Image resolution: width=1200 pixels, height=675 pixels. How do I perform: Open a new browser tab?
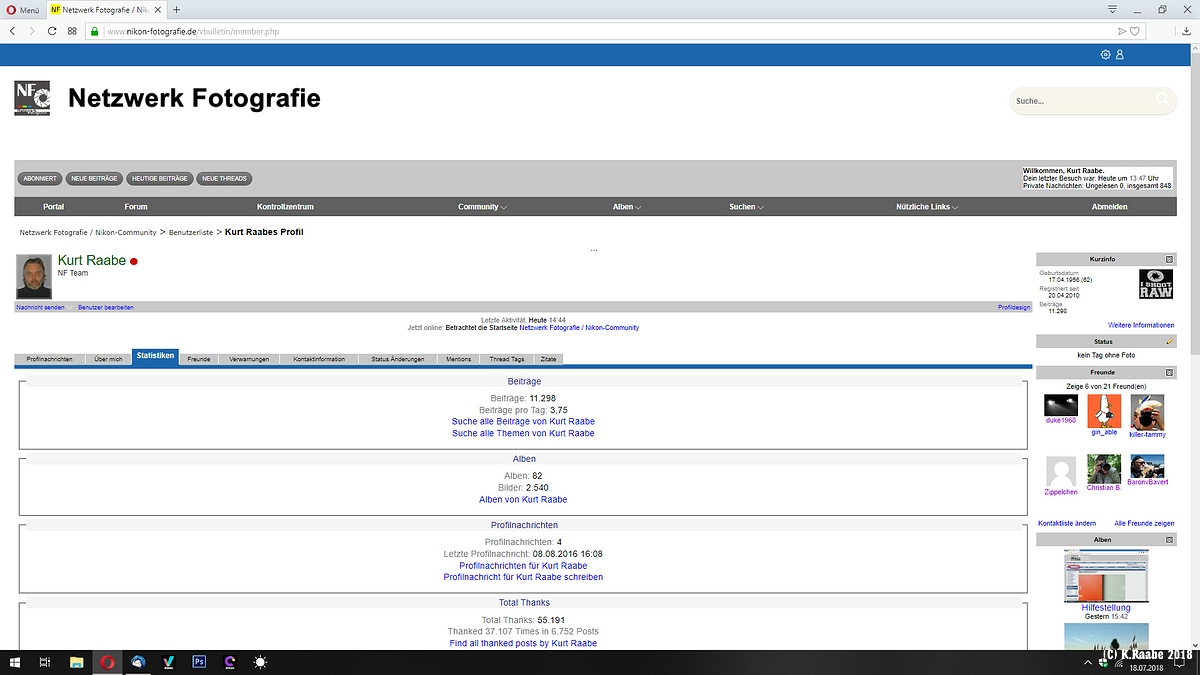[x=177, y=9]
